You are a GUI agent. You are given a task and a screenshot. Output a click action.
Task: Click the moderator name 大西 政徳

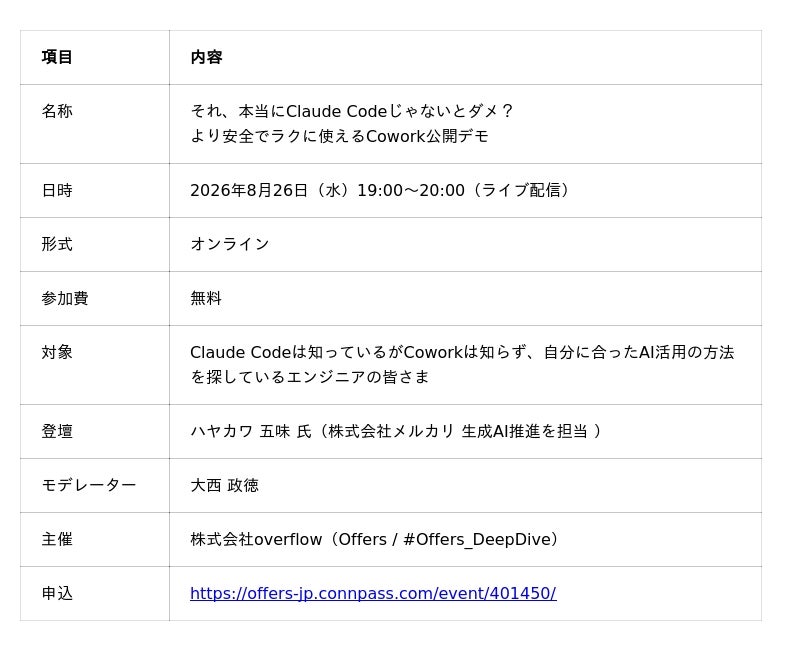point(224,485)
